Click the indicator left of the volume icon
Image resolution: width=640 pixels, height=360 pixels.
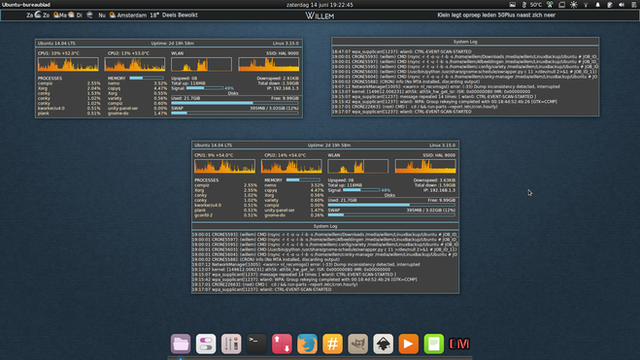[x=609, y=5]
